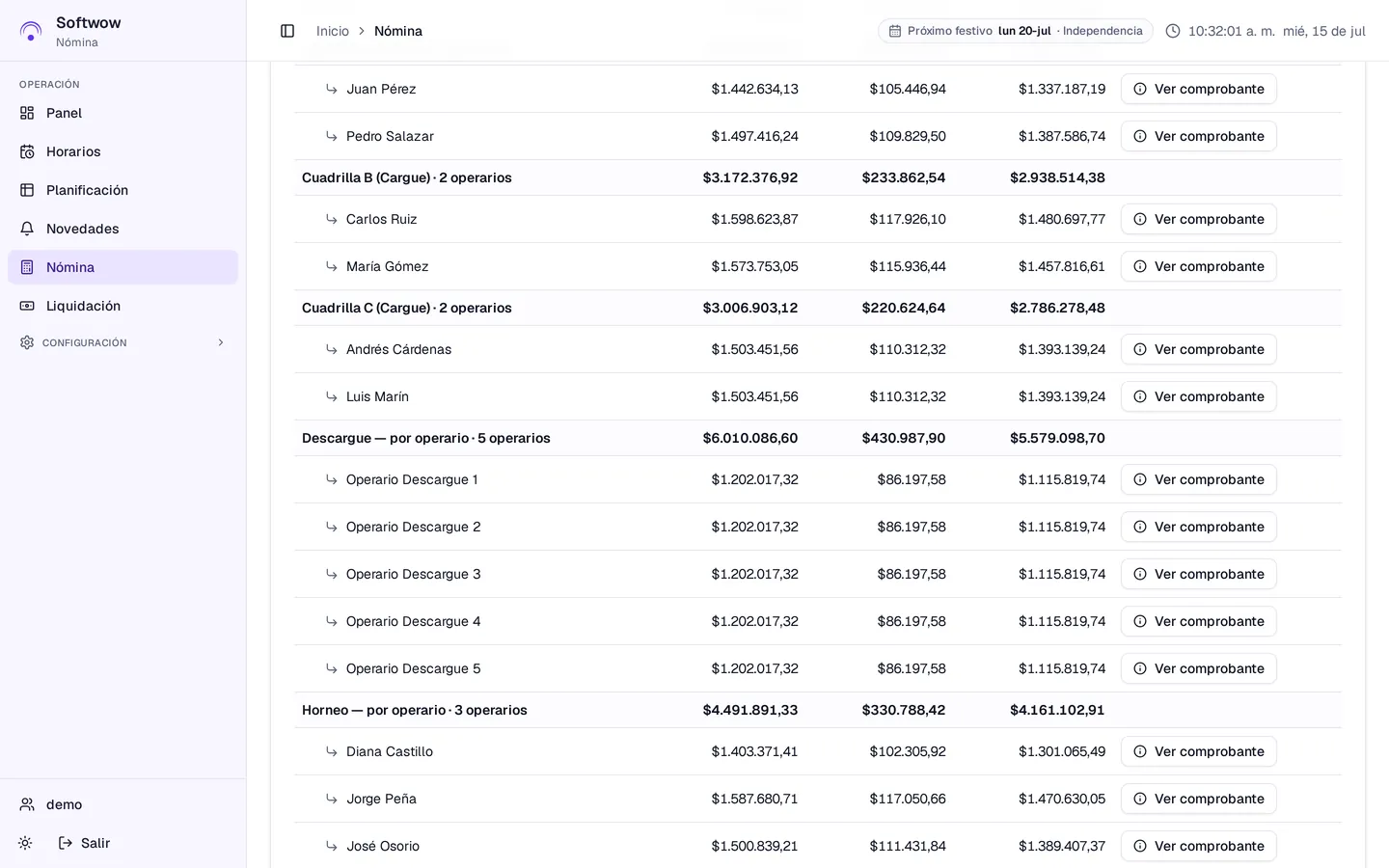View comprobante for Pedro Salazar
Screen dimensions: 1389x868
pyautogui.click(x=1199, y=136)
